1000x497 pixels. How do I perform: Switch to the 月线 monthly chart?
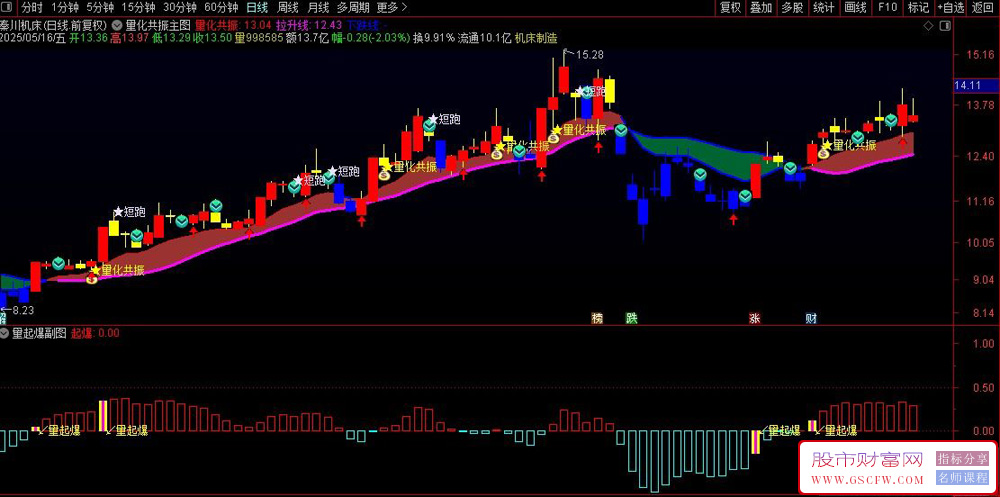click(318, 8)
